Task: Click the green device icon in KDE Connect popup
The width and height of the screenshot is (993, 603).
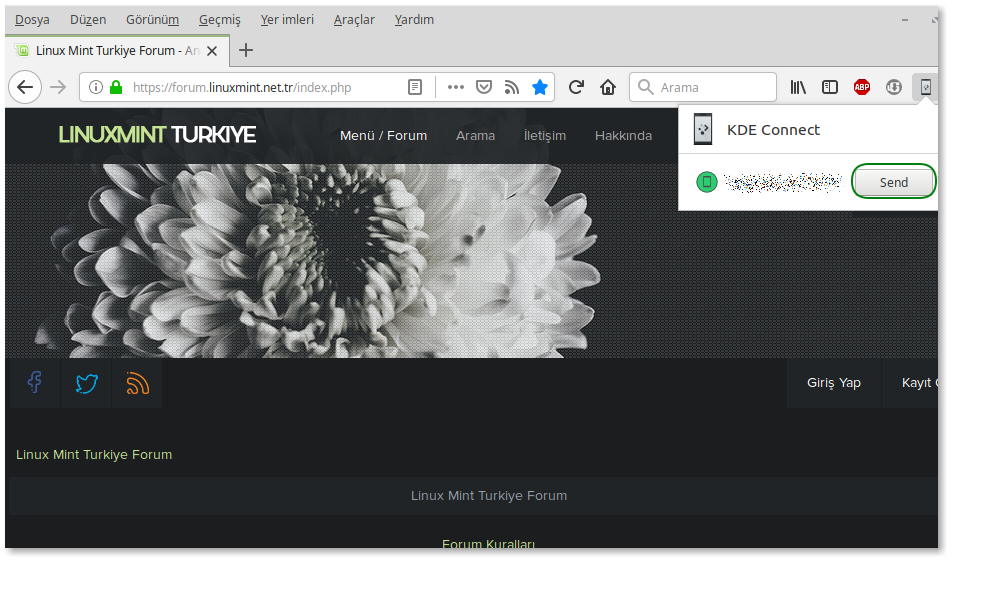Action: tap(707, 182)
